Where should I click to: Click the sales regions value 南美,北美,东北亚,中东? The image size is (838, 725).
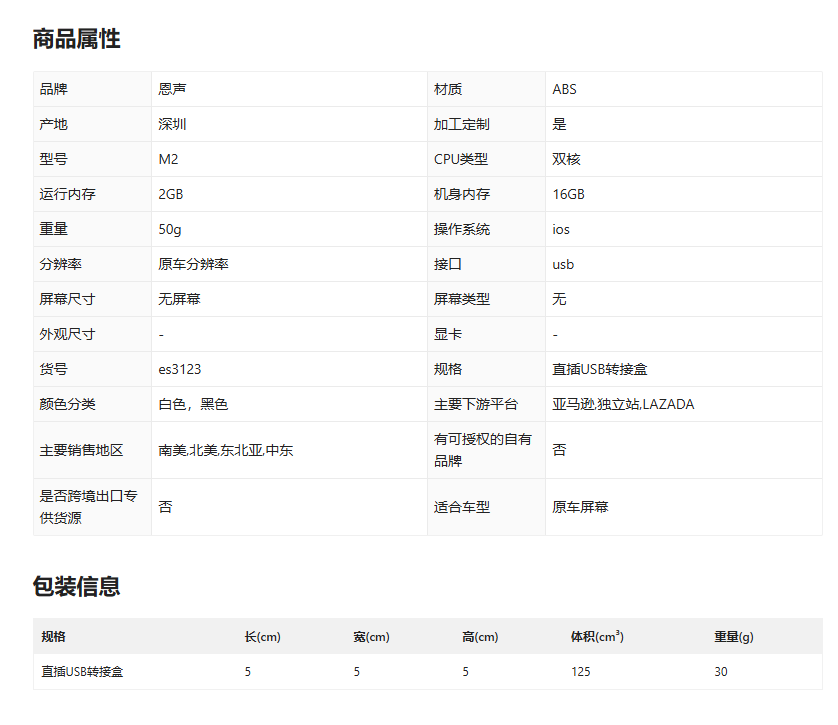click(225, 450)
